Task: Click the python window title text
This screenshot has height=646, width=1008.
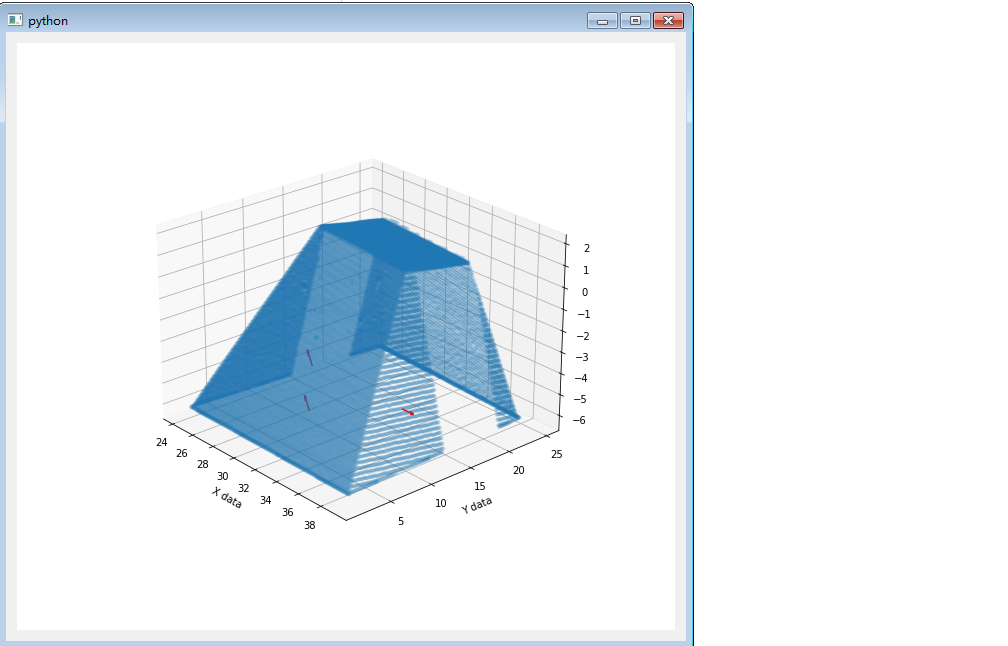Action: (48, 19)
